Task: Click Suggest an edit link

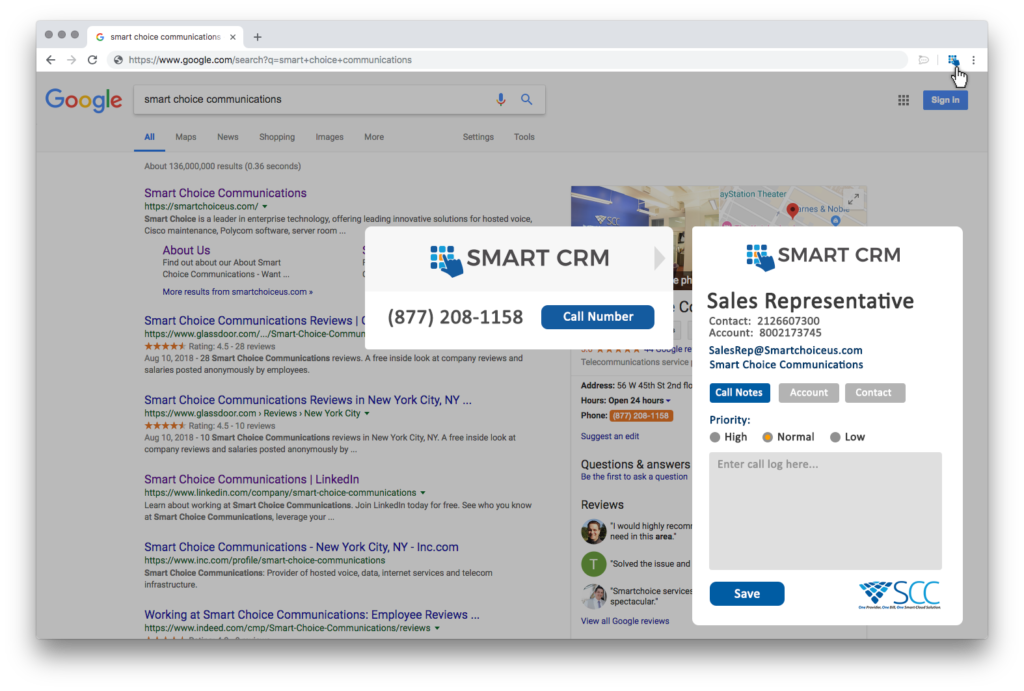Action: [610, 436]
